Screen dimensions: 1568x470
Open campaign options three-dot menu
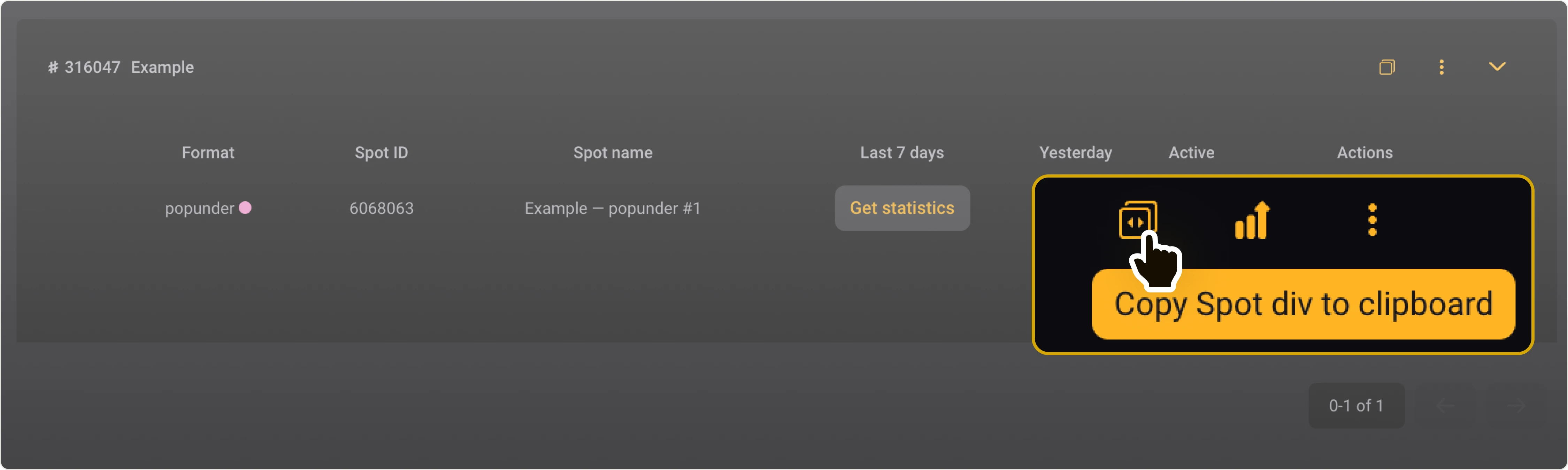(1442, 67)
